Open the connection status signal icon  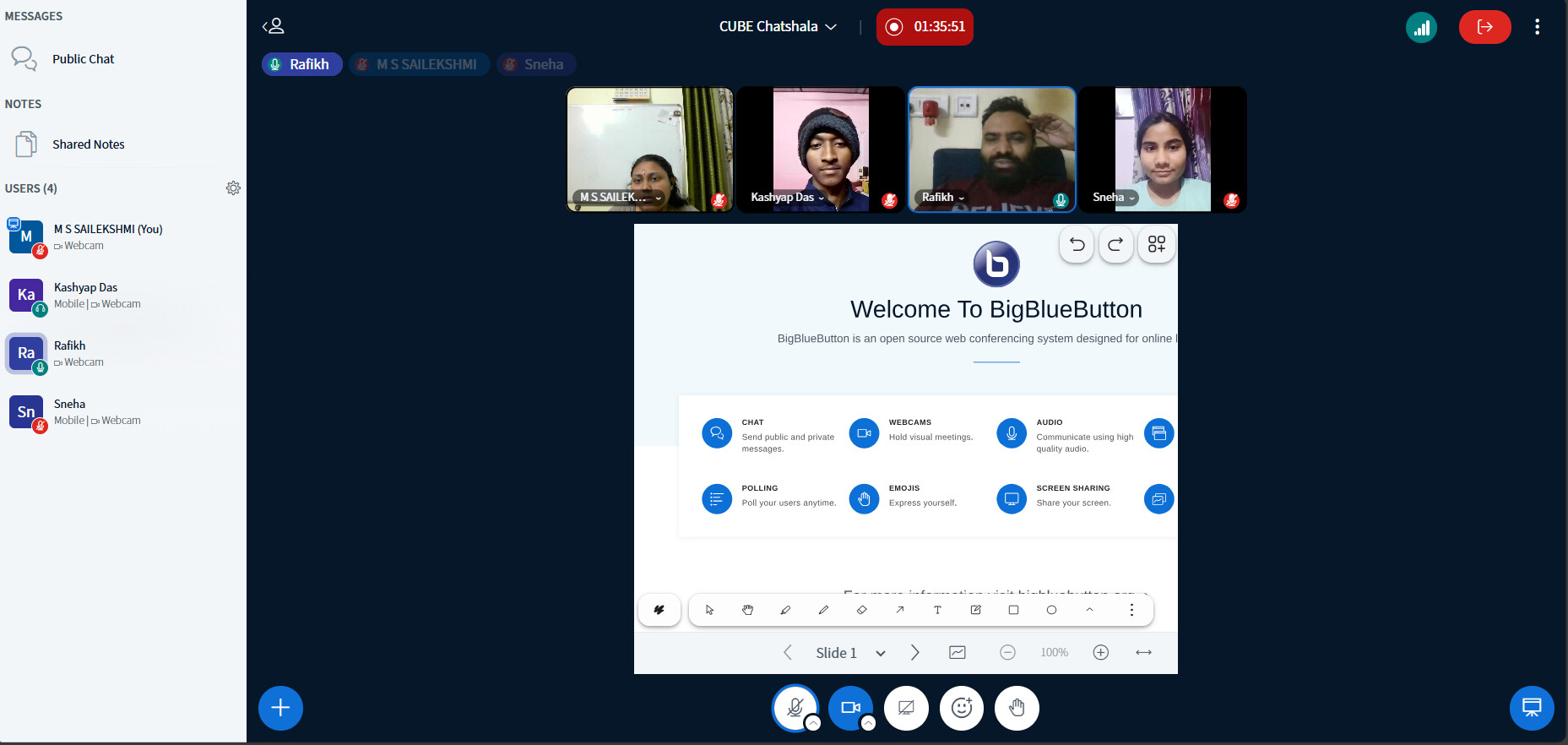1421,27
